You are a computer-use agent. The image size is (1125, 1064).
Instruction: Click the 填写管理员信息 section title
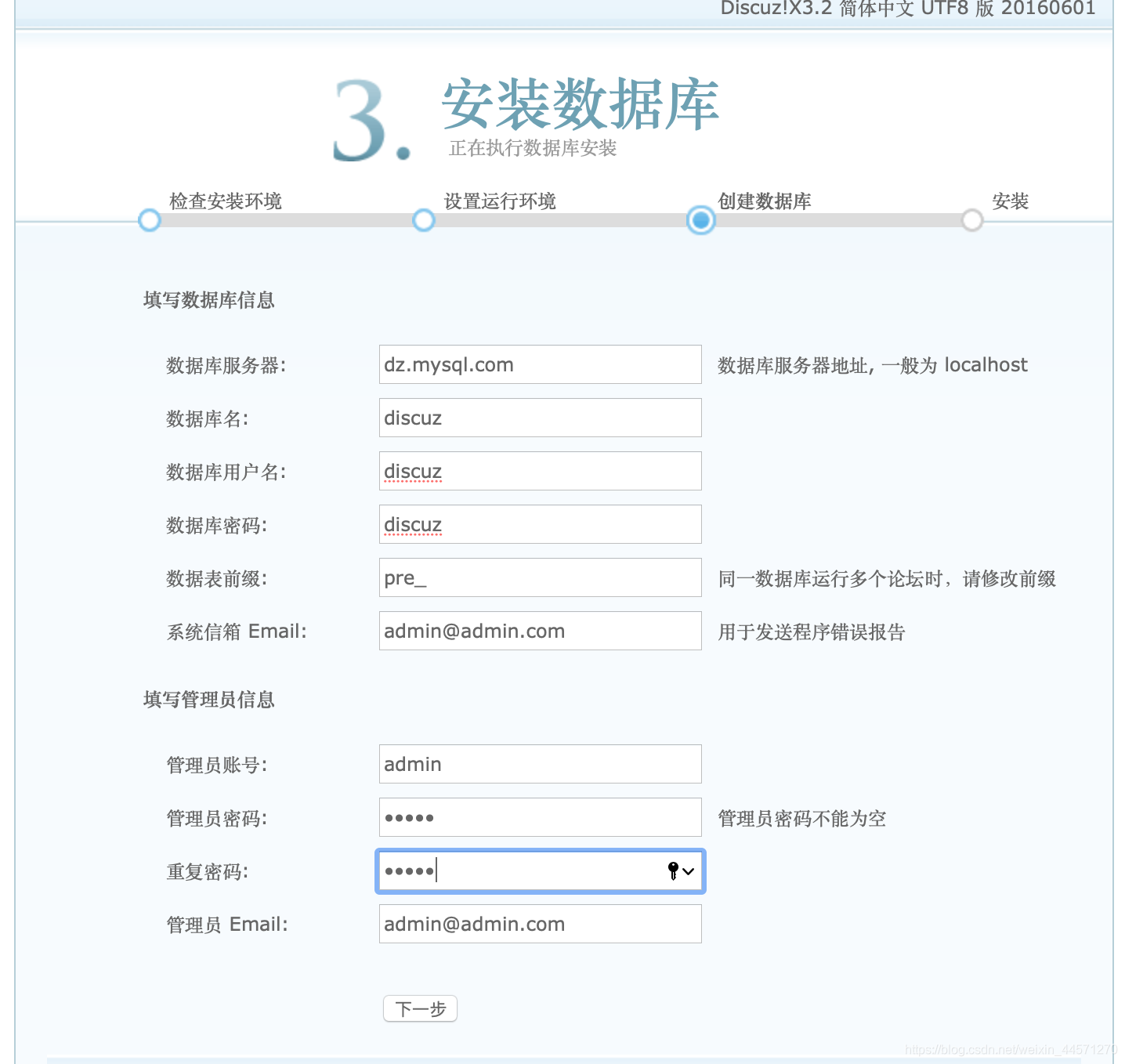(x=209, y=700)
